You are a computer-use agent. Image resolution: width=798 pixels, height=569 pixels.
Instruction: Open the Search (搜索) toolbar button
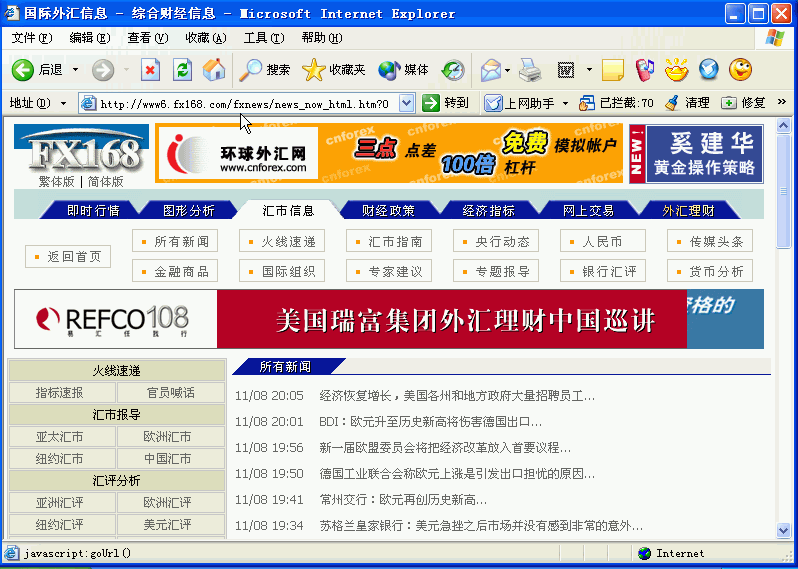[265, 70]
